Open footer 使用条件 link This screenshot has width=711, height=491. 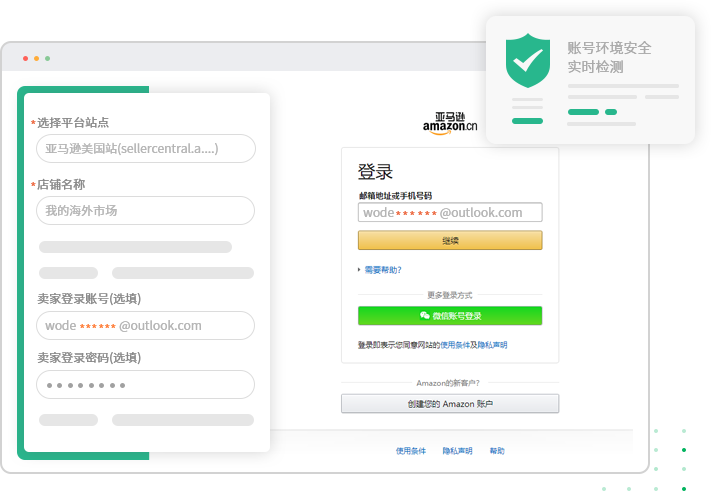click(411, 451)
